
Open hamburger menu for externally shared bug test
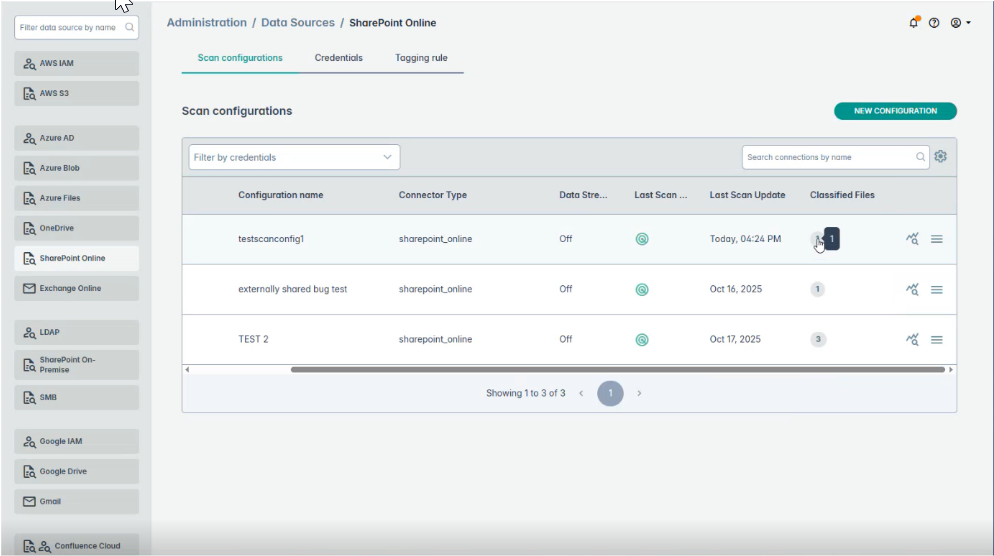937,289
